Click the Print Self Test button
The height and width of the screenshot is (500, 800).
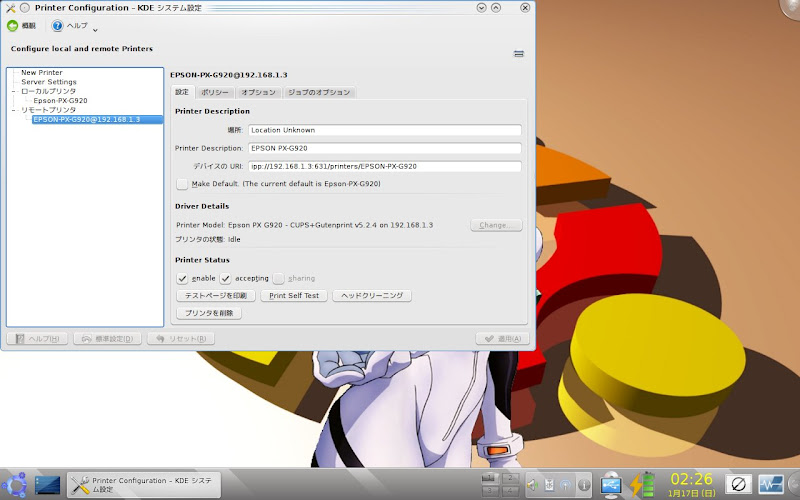coord(294,295)
